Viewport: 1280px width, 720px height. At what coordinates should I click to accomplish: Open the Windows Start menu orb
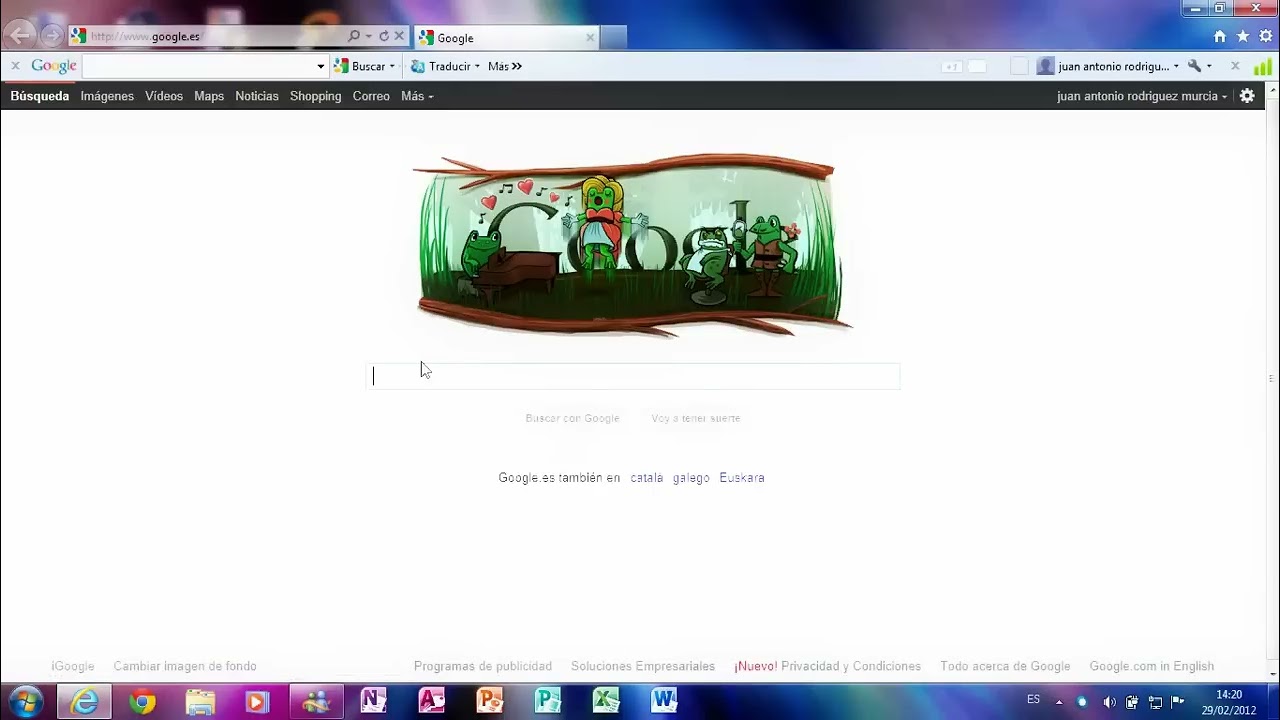25,701
